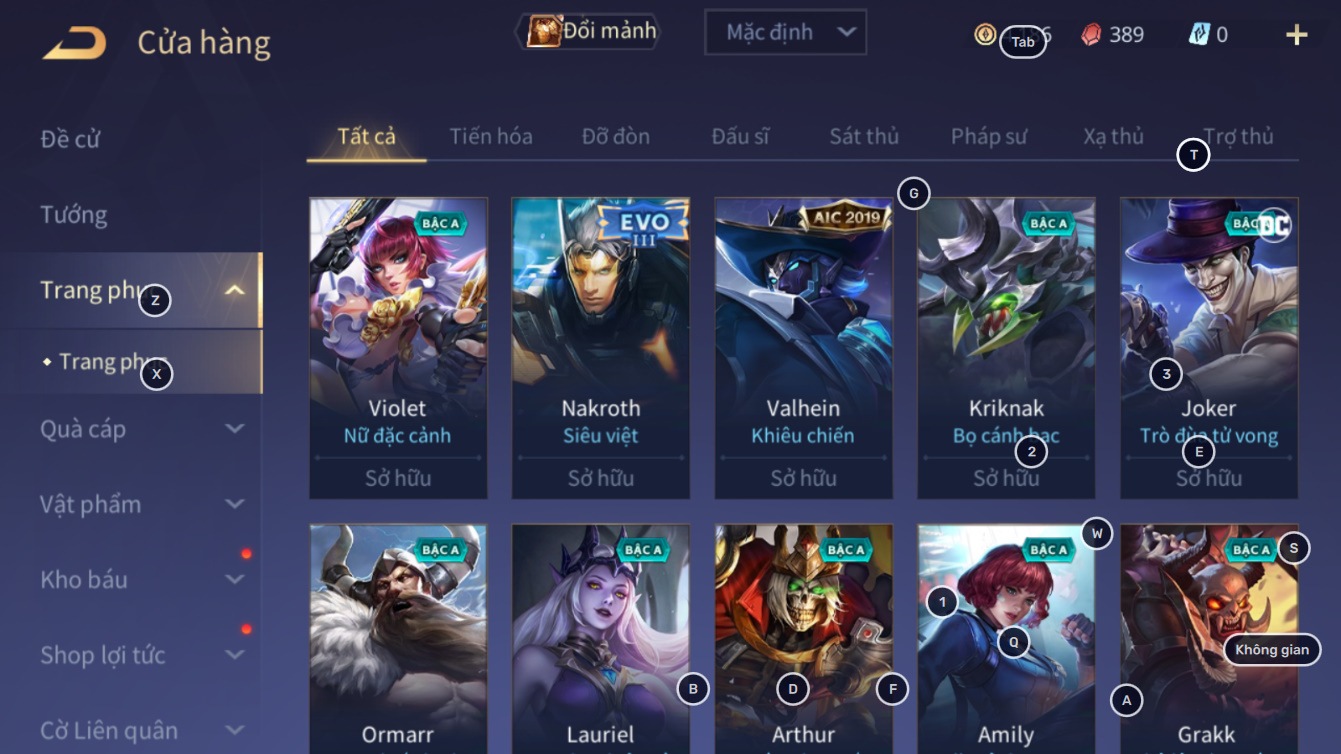Click the EVO III badge on Nakroth
The image size is (1341, 754).
tap(643, 225)
